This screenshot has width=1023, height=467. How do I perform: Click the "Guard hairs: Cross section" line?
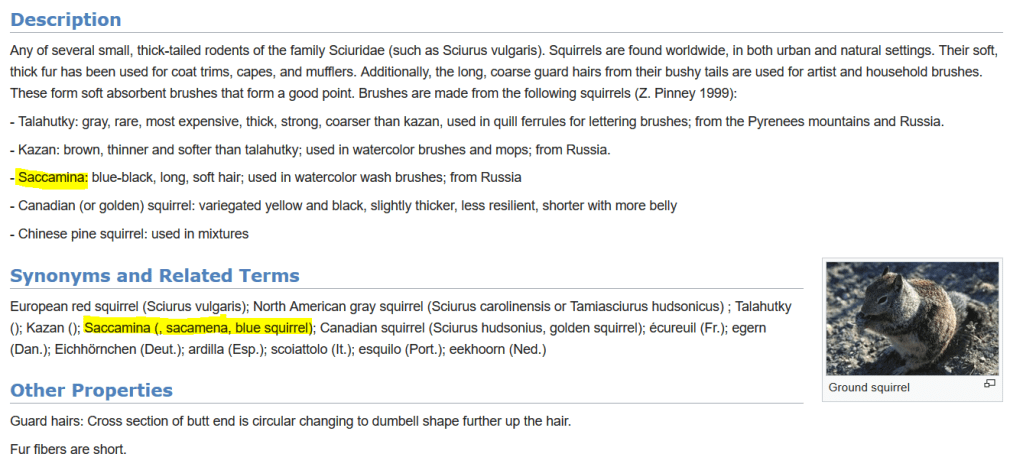point(290,421)
